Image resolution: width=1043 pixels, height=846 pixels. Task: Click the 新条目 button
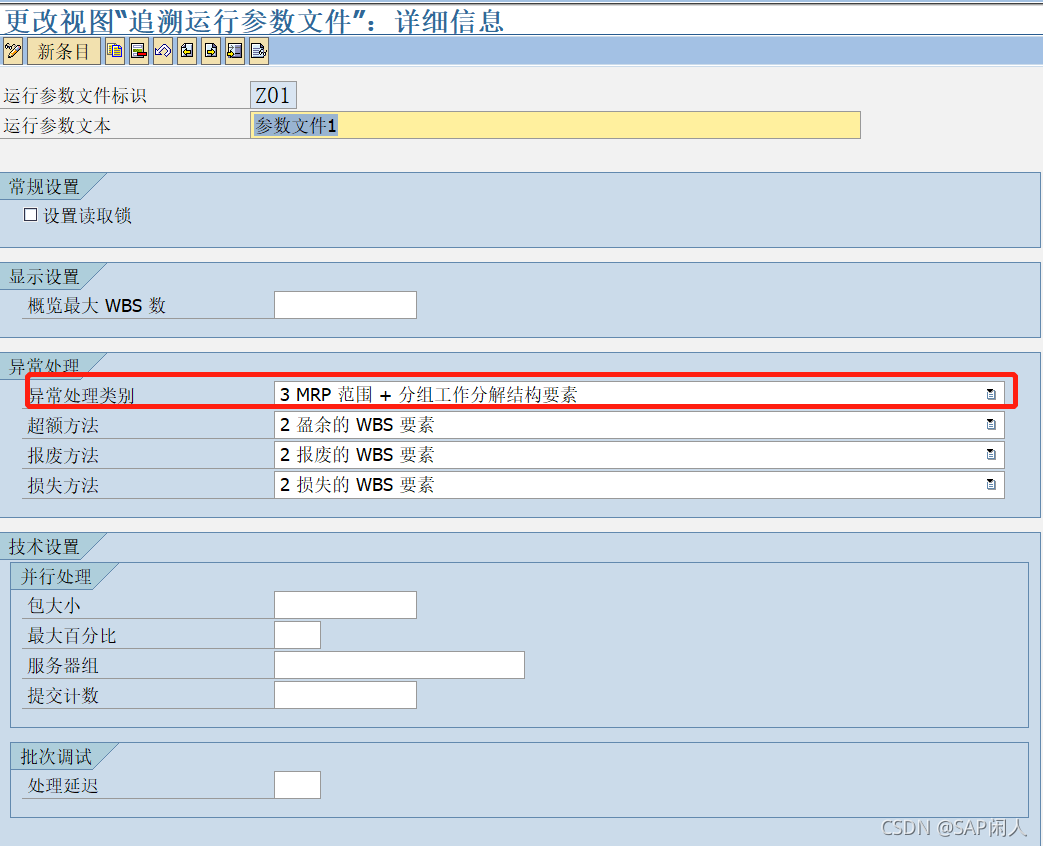[x=63, y=51]
